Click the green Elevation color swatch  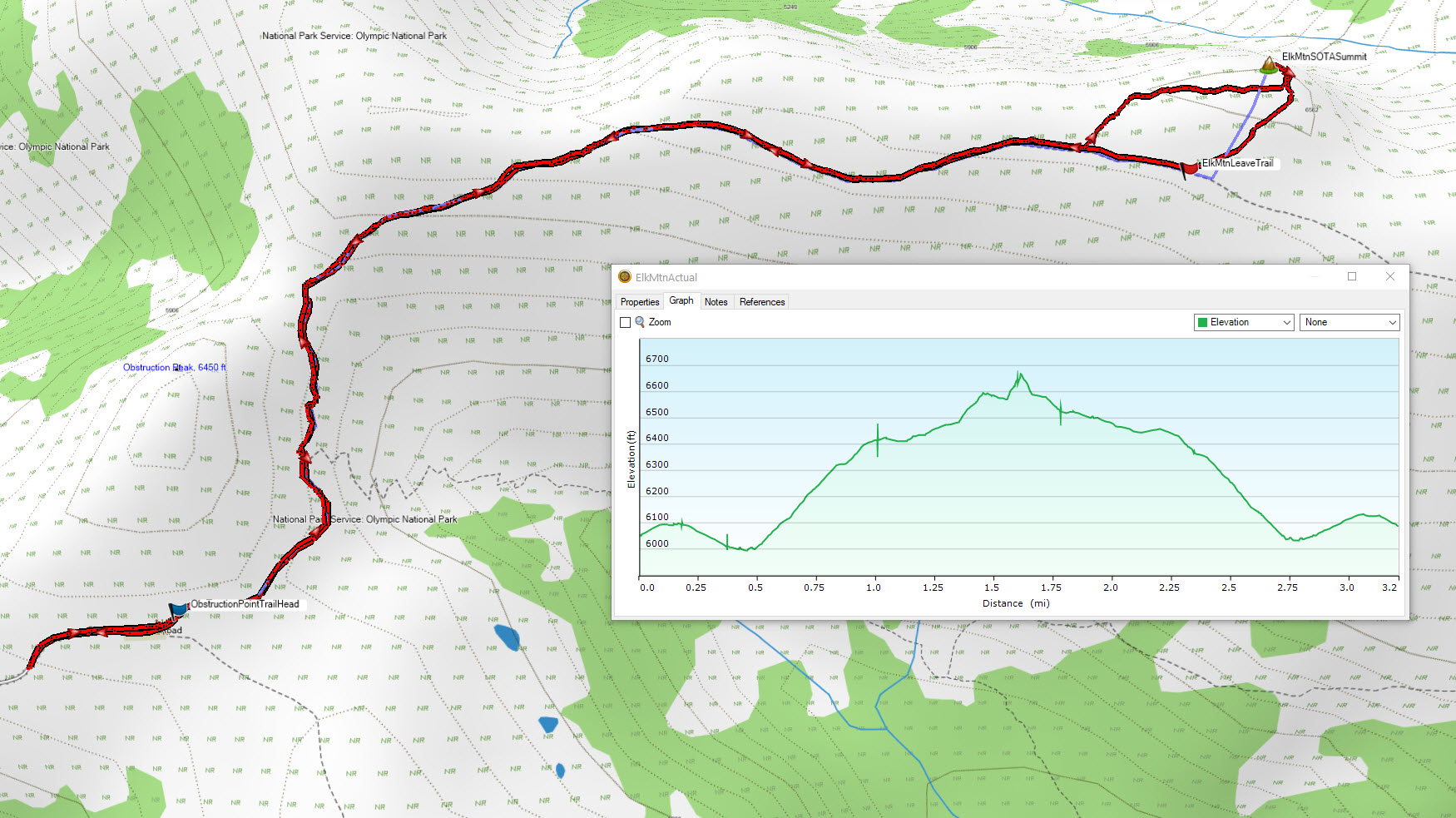(x=1202, y=323)
